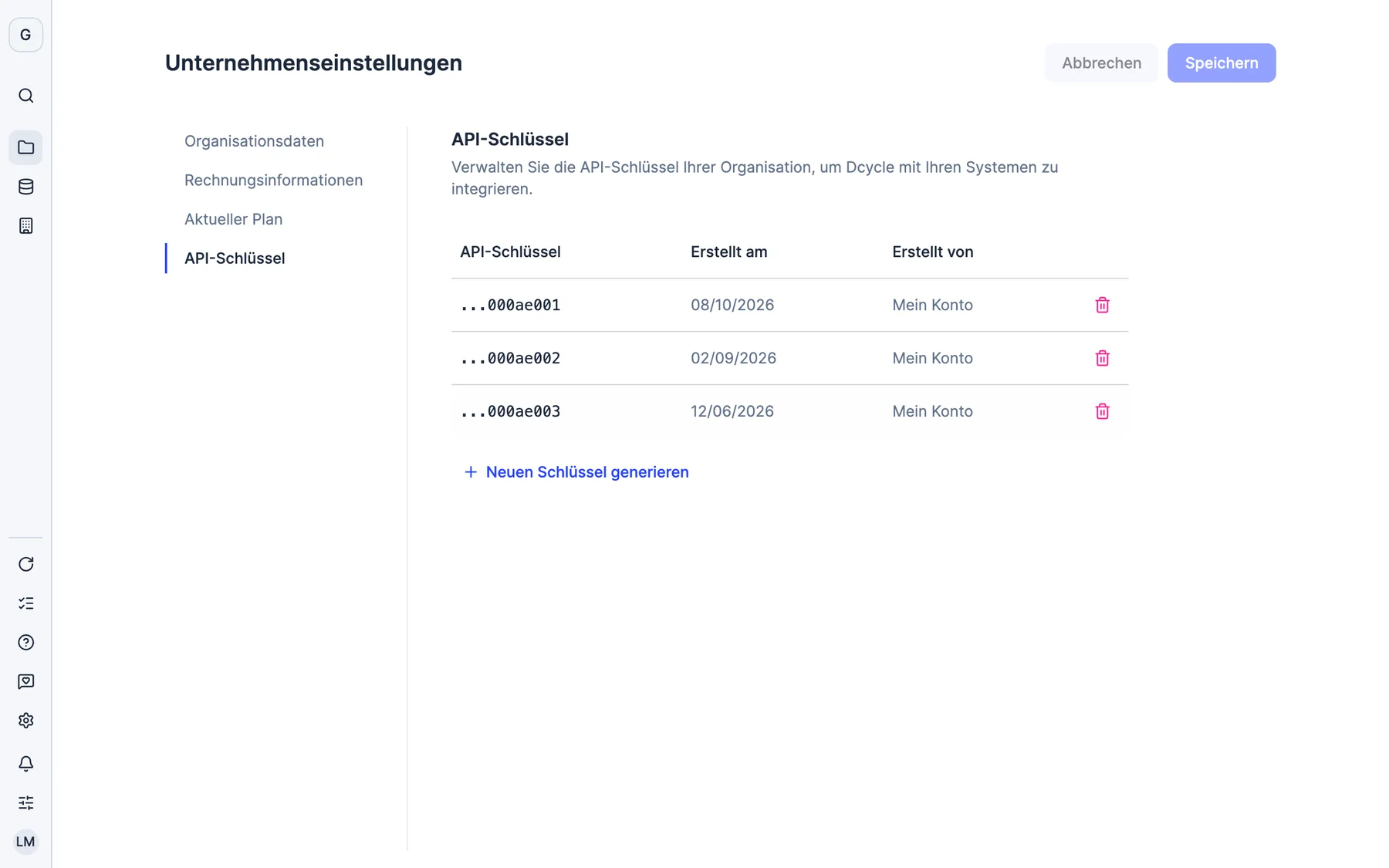Click the Speichern button

tap(1222, 63)
